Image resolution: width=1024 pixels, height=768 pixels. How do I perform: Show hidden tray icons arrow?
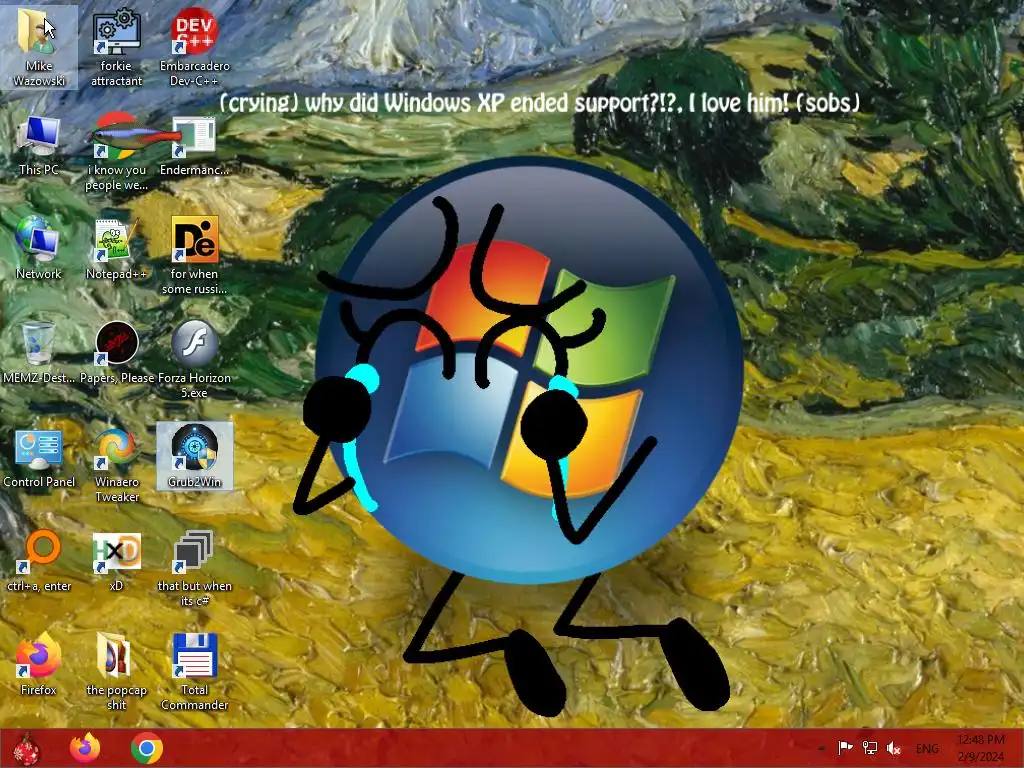tap(822, 749)
